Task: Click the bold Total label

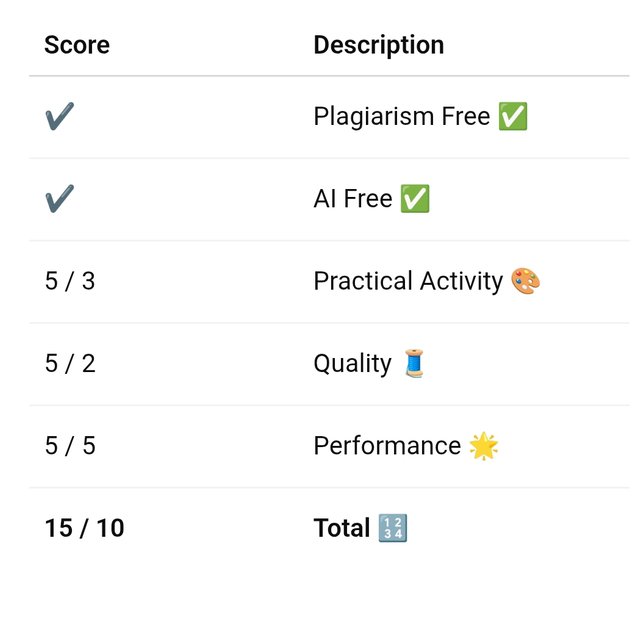Action: (342, 528)
